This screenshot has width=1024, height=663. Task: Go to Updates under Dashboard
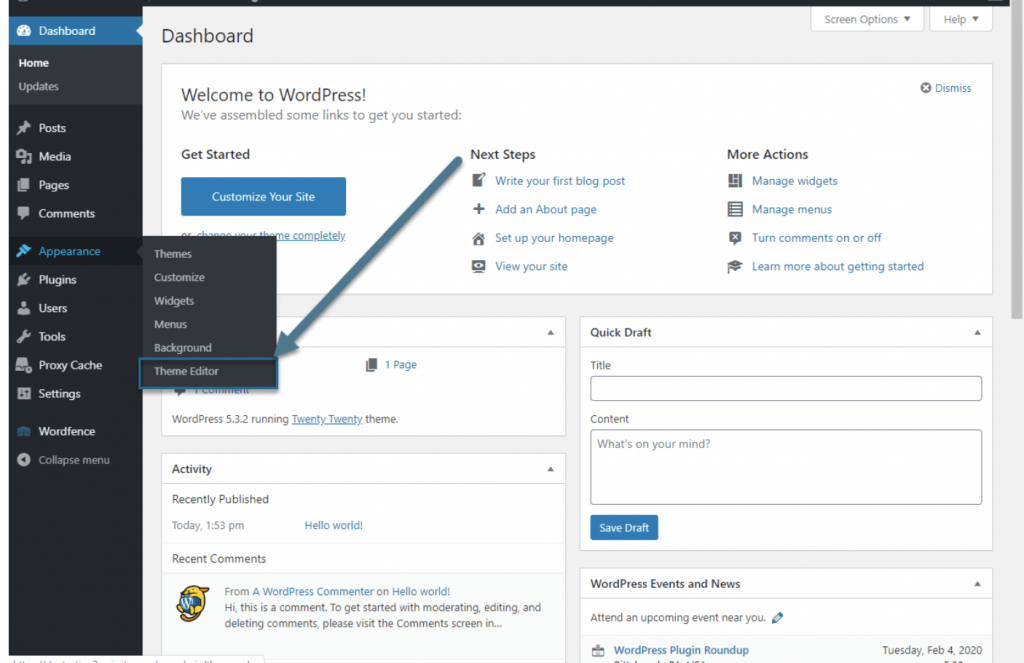(39, 86)
